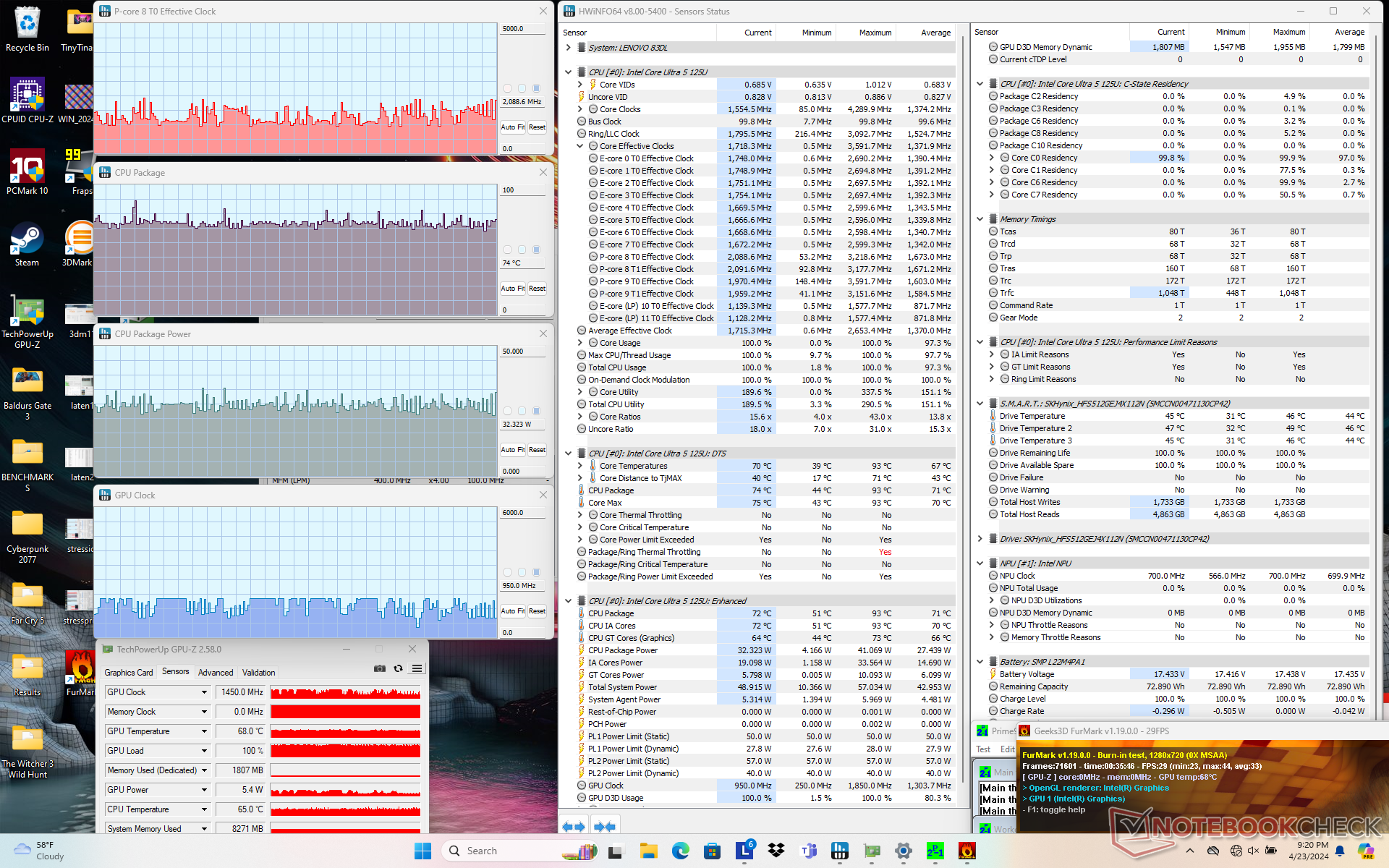1389x868 pixels.
Task: Click Task View icon on taskbar
Action: point(616,851)
